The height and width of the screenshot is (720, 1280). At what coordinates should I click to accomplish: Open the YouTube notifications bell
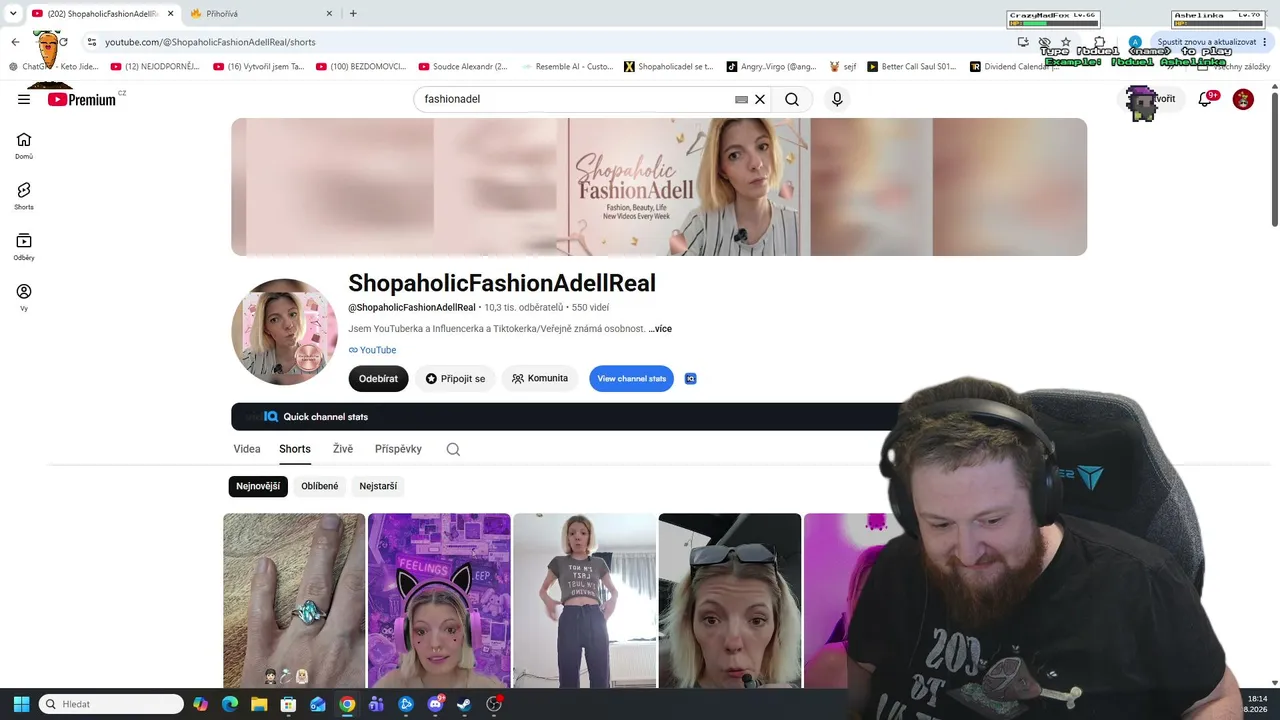(1205, 99)
